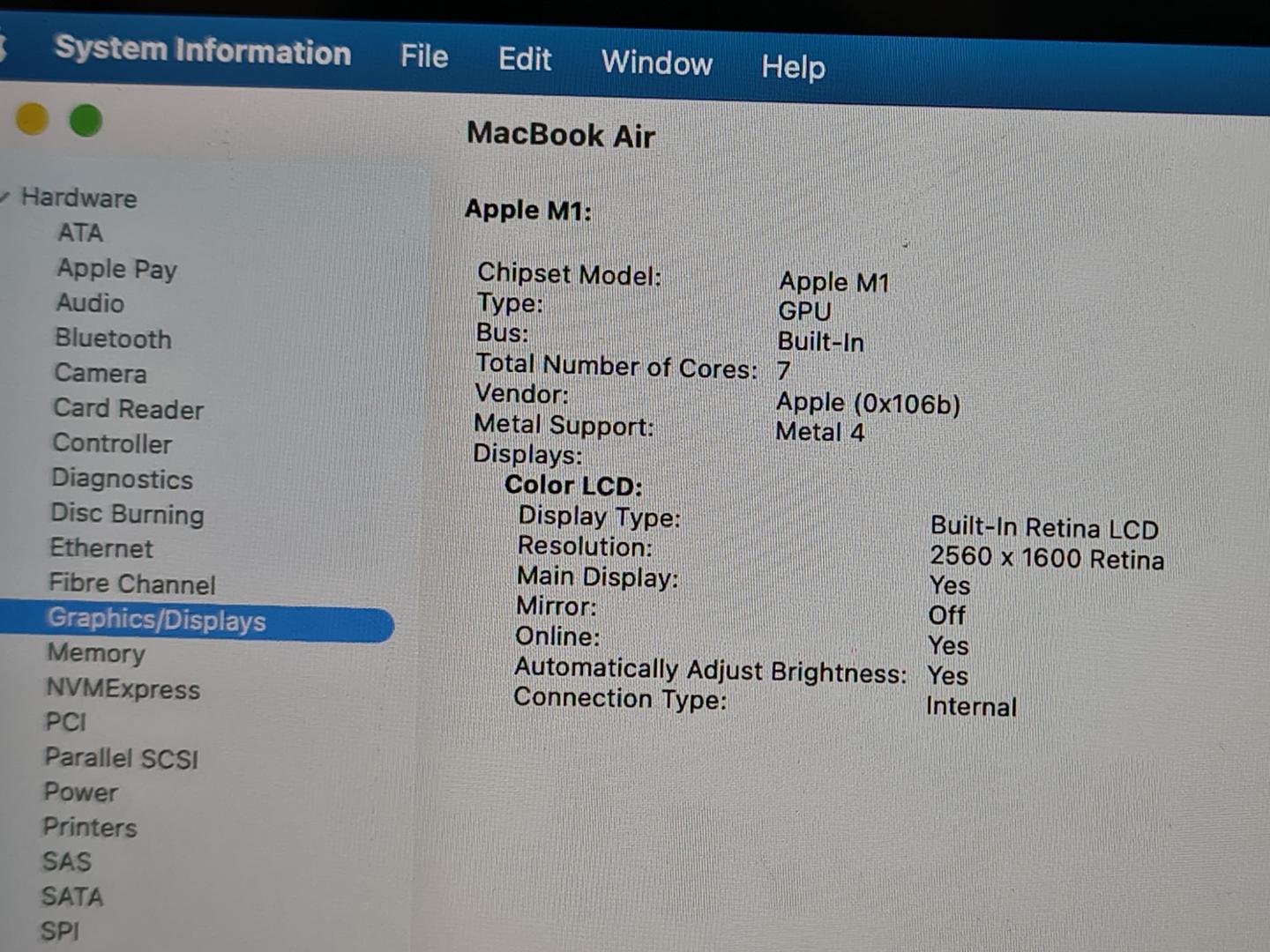The image size is (1270, 952).
Task: Open the Edit menu
Action: (525, 60)
